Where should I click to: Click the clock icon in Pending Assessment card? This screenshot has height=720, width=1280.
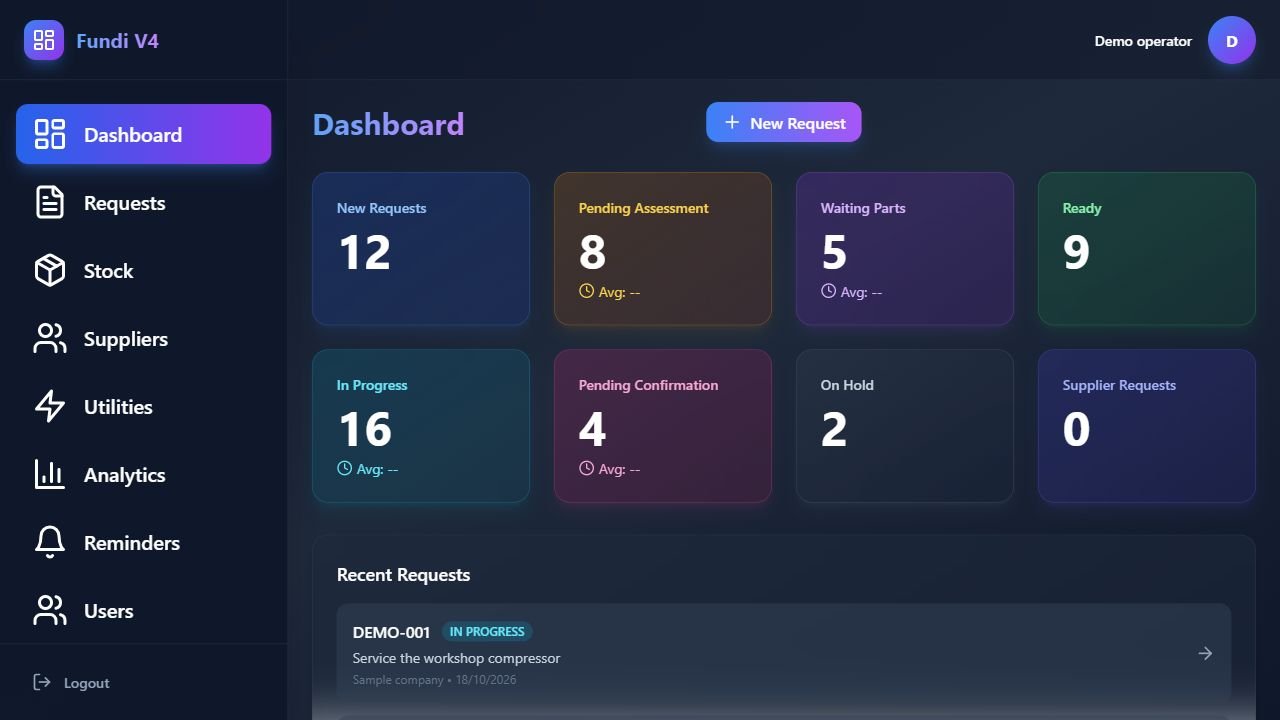coord(586,291)
